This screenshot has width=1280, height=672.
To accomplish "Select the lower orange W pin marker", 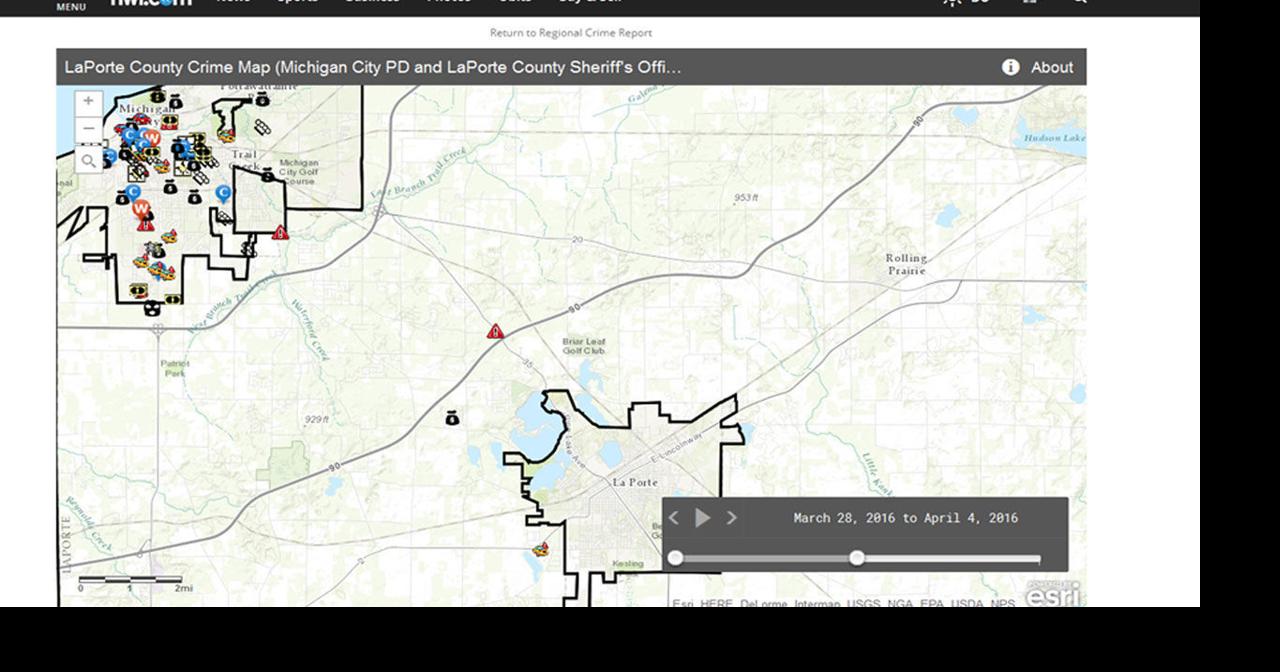I will [142, 209].
